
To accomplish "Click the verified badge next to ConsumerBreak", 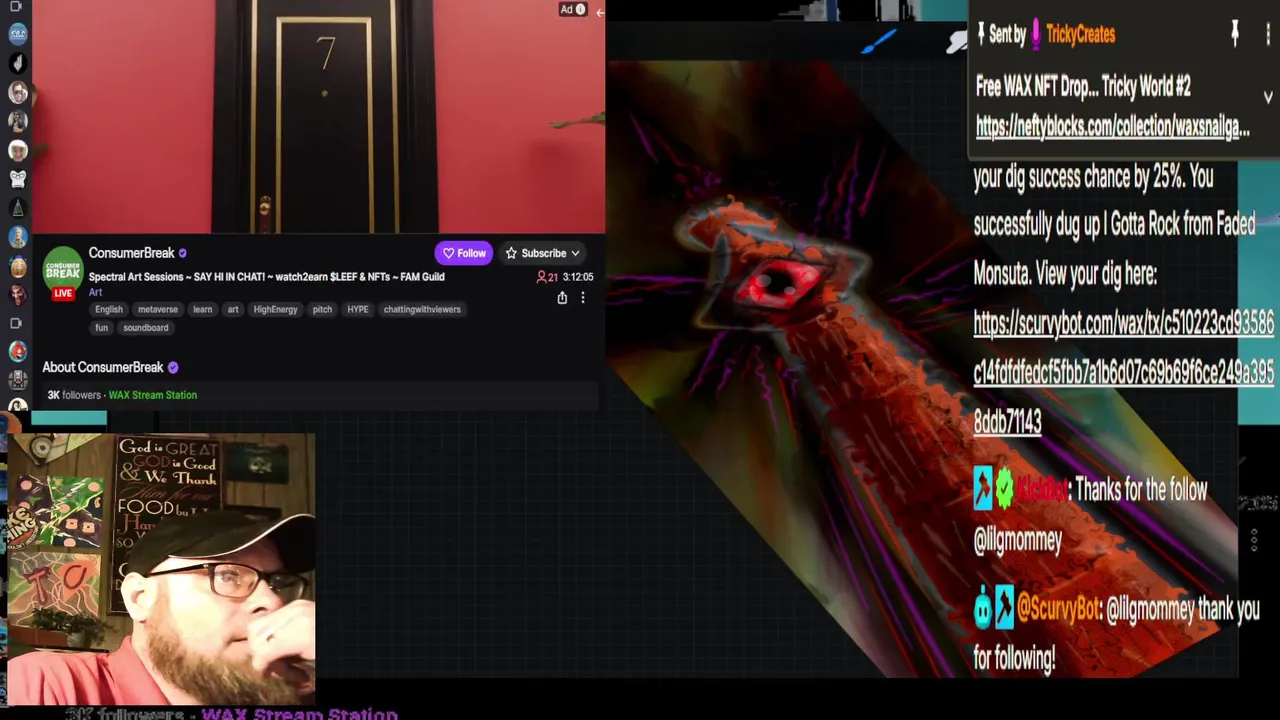I will click(x=182, y=253).
